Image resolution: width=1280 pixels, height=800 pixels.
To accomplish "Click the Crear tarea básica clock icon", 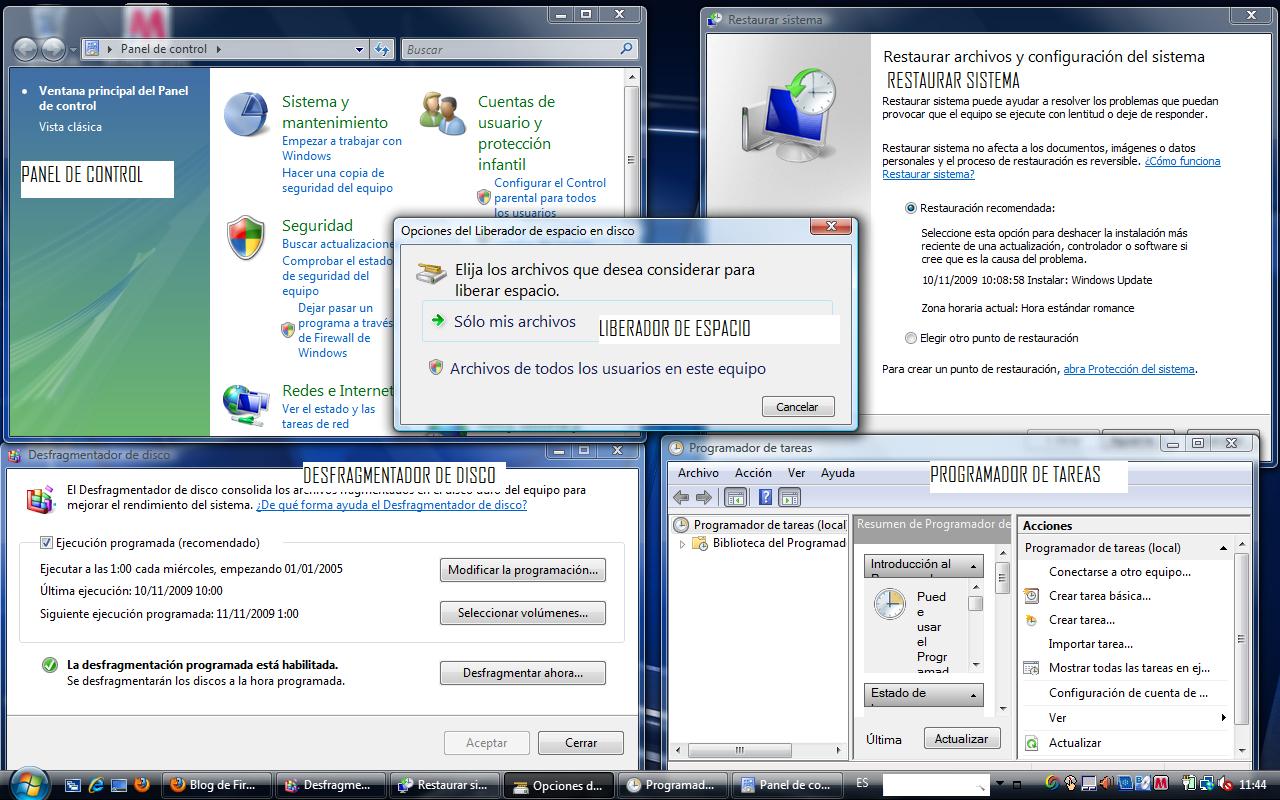I will coord(1032,596).
